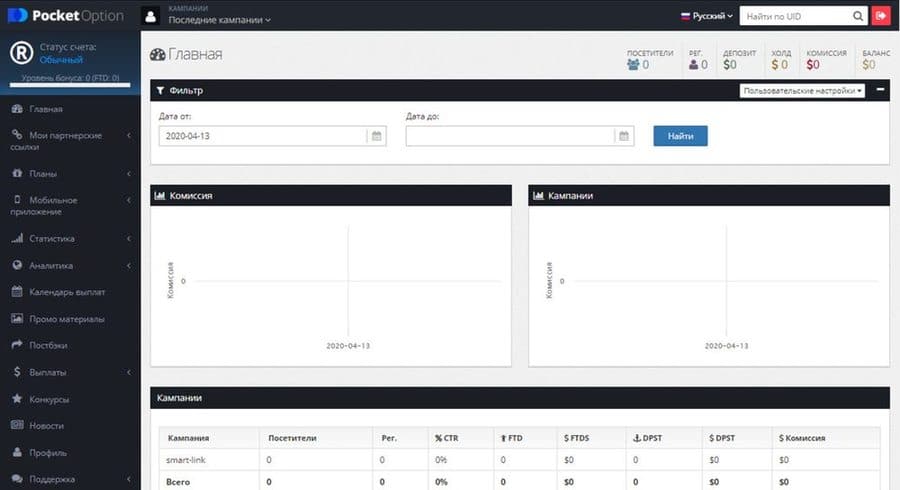Click the search magnifier icon
900x490 pixels.
coord(857,16)
